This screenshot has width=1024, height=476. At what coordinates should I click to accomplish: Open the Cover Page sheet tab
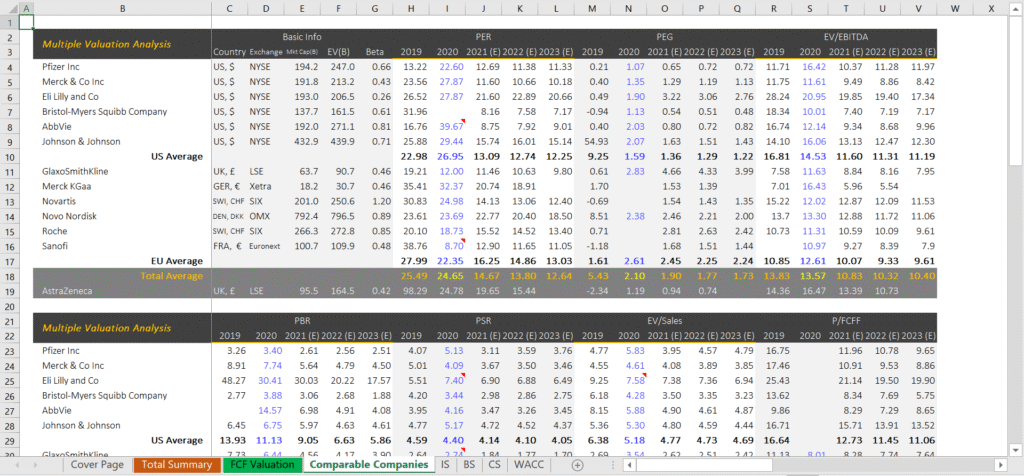click(x=97, y=465)
